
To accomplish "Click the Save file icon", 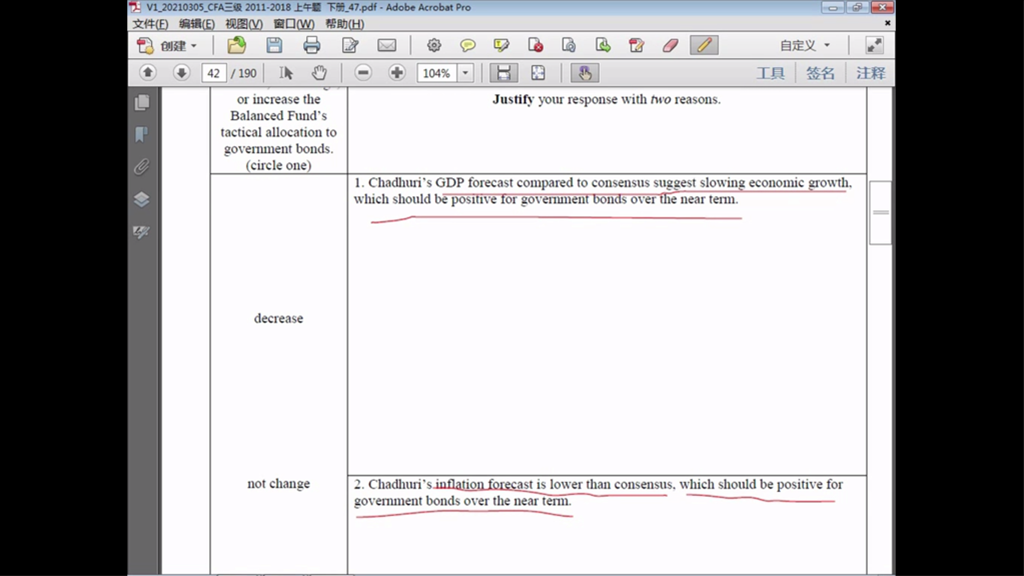I will point(274,45).
